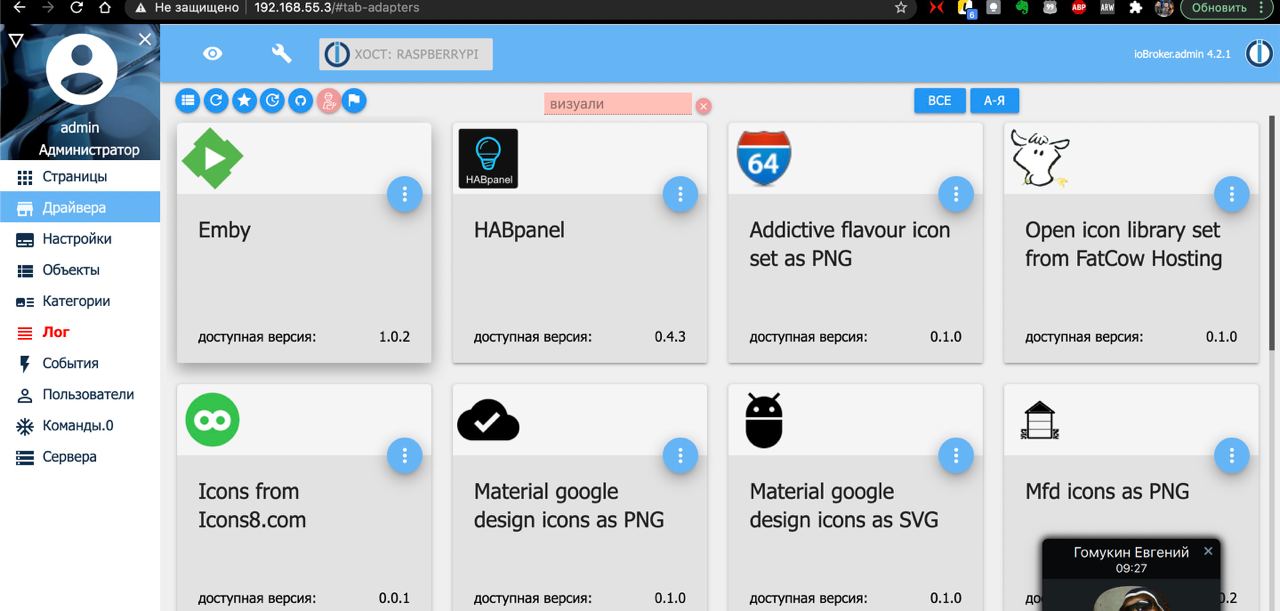This screenshot has width=1280, height=611.
Task: Open Страницы in the sidebar
Action: (x=80, y=177)
